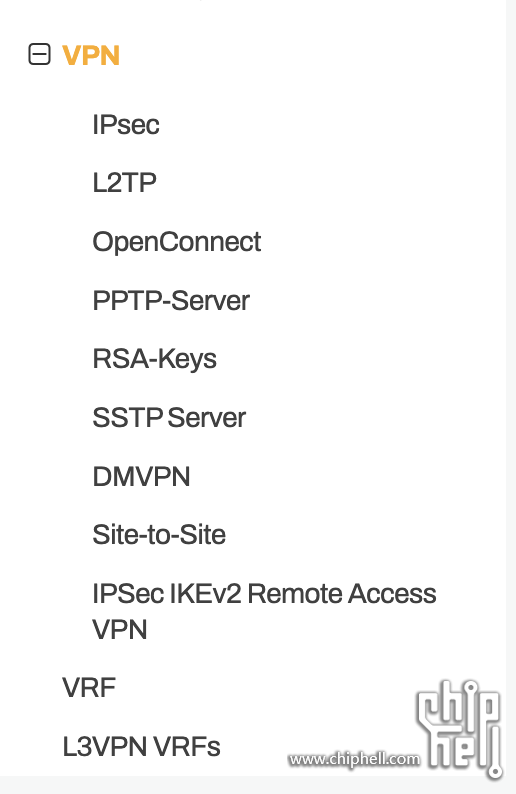Choose the DMVPN entry

pos(141,477)
